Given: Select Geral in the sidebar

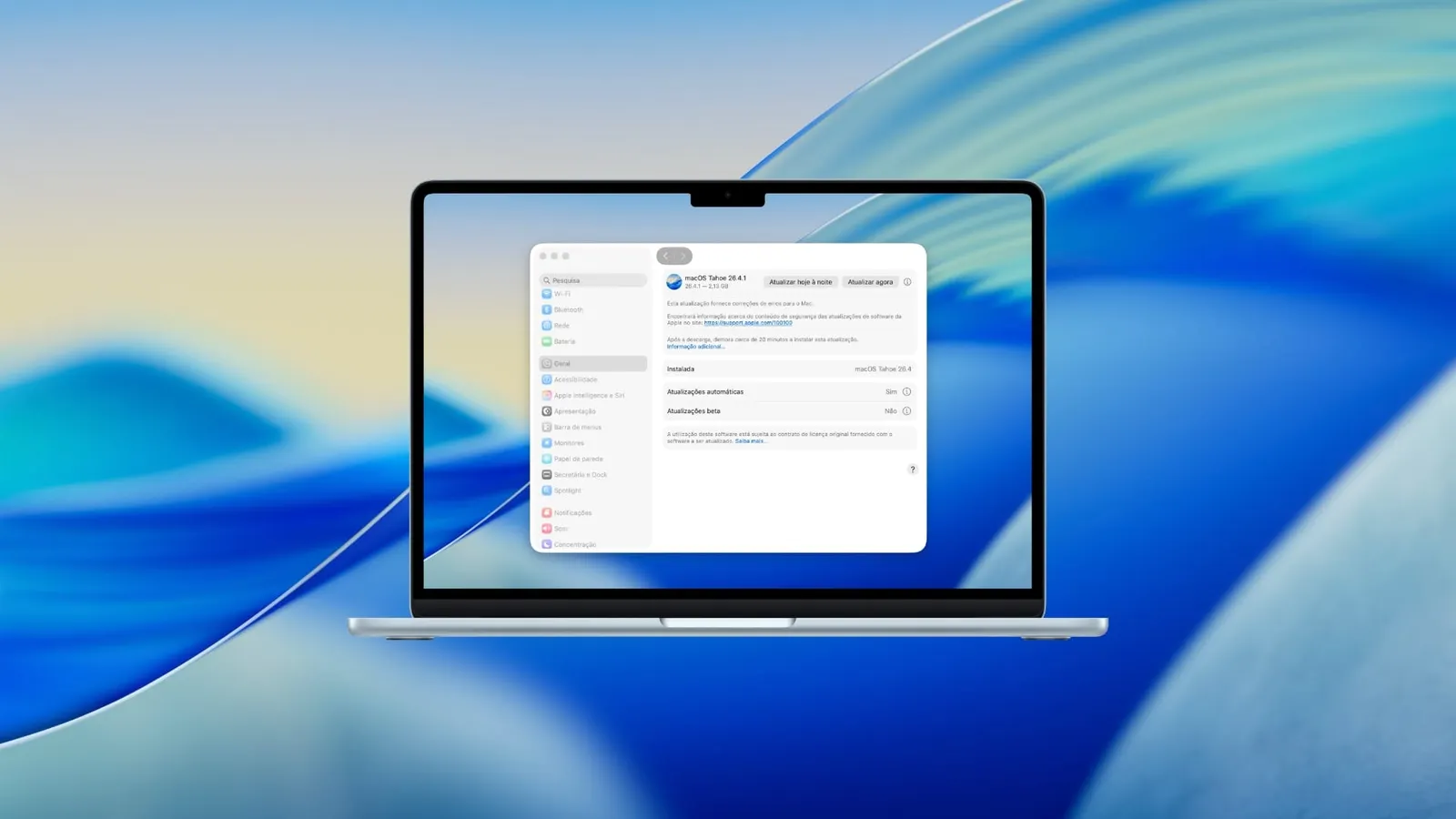Looking at the screenshot, I should (x=562, y=363).
